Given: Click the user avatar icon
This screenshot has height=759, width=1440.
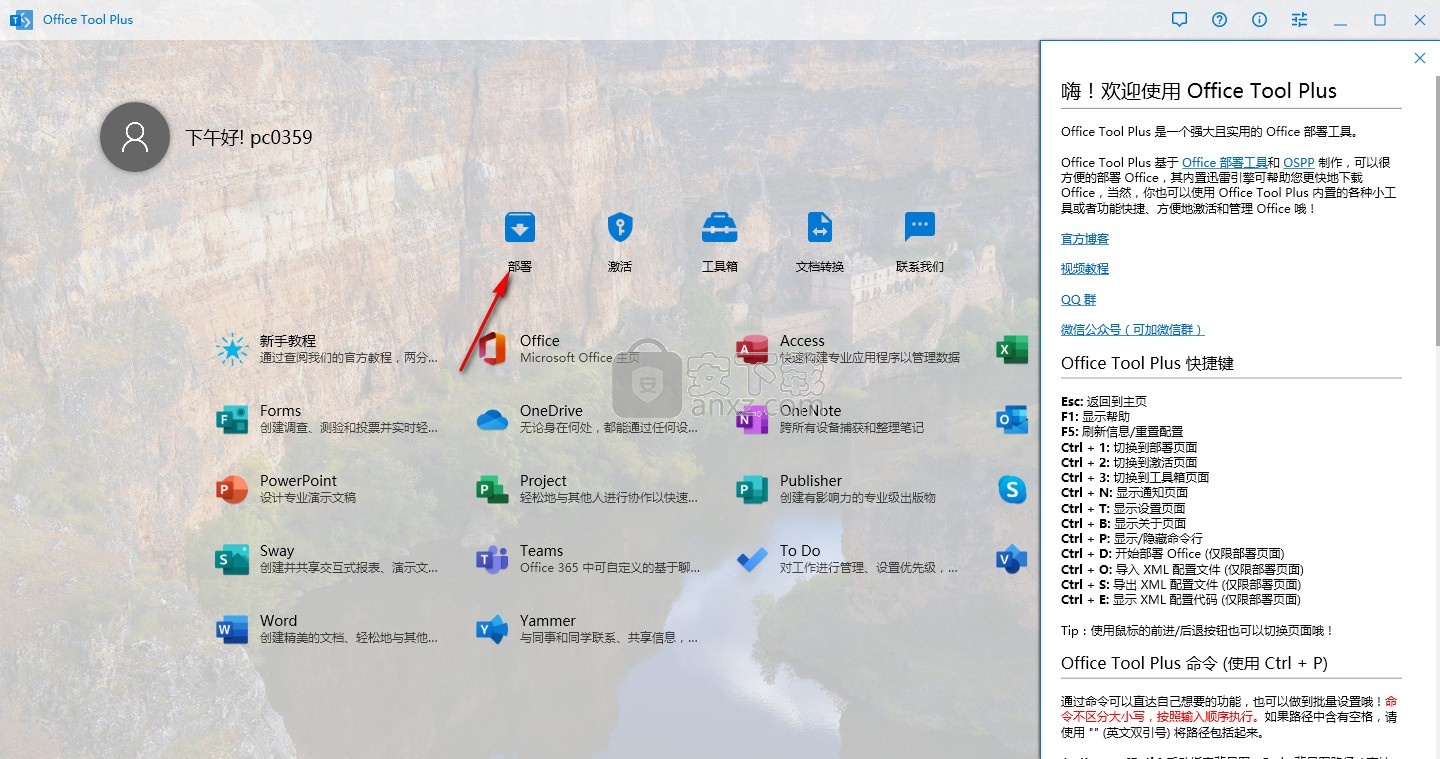Looking at the screenshot, I should pos(135,137).
